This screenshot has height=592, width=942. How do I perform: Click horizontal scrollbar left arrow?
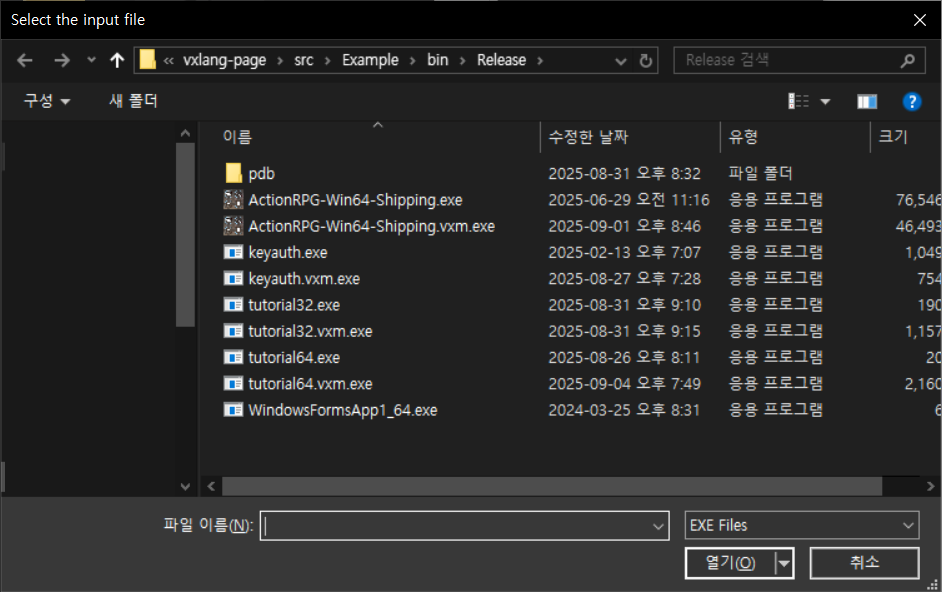click(211, 486)
